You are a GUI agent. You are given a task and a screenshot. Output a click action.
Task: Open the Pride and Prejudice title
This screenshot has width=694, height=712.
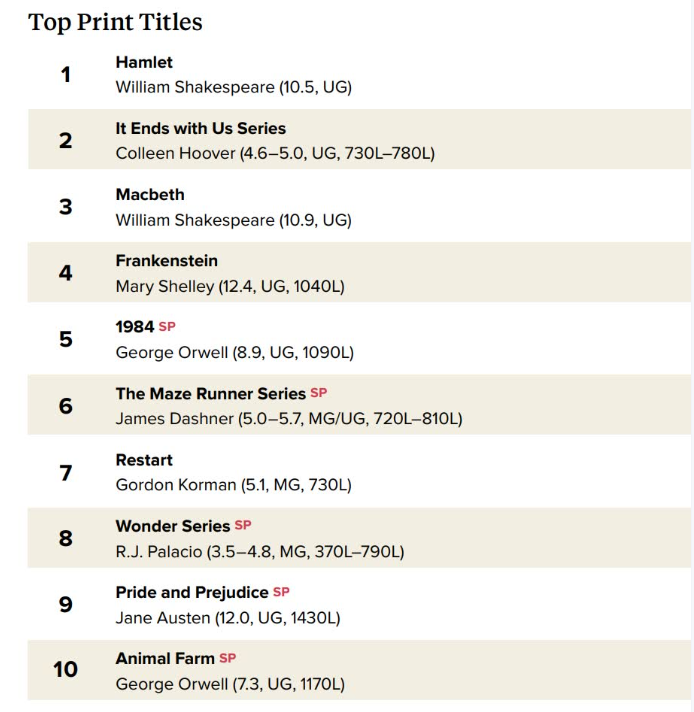coord(192,593)
